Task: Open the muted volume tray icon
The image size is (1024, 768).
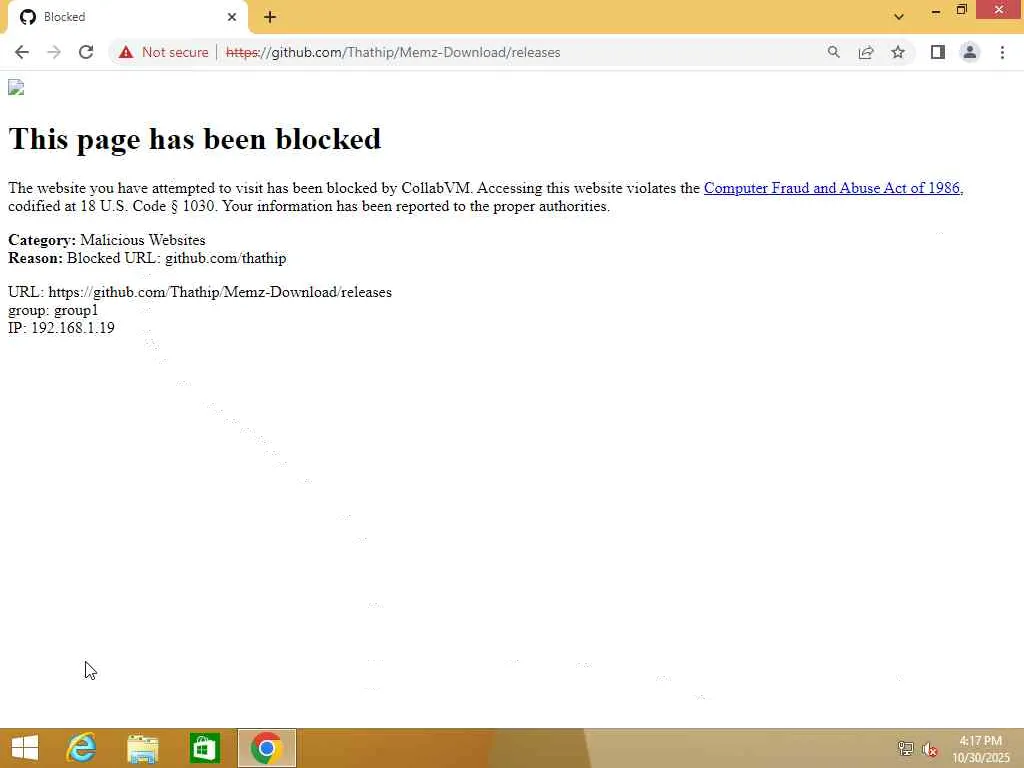Action: (930, 749)
